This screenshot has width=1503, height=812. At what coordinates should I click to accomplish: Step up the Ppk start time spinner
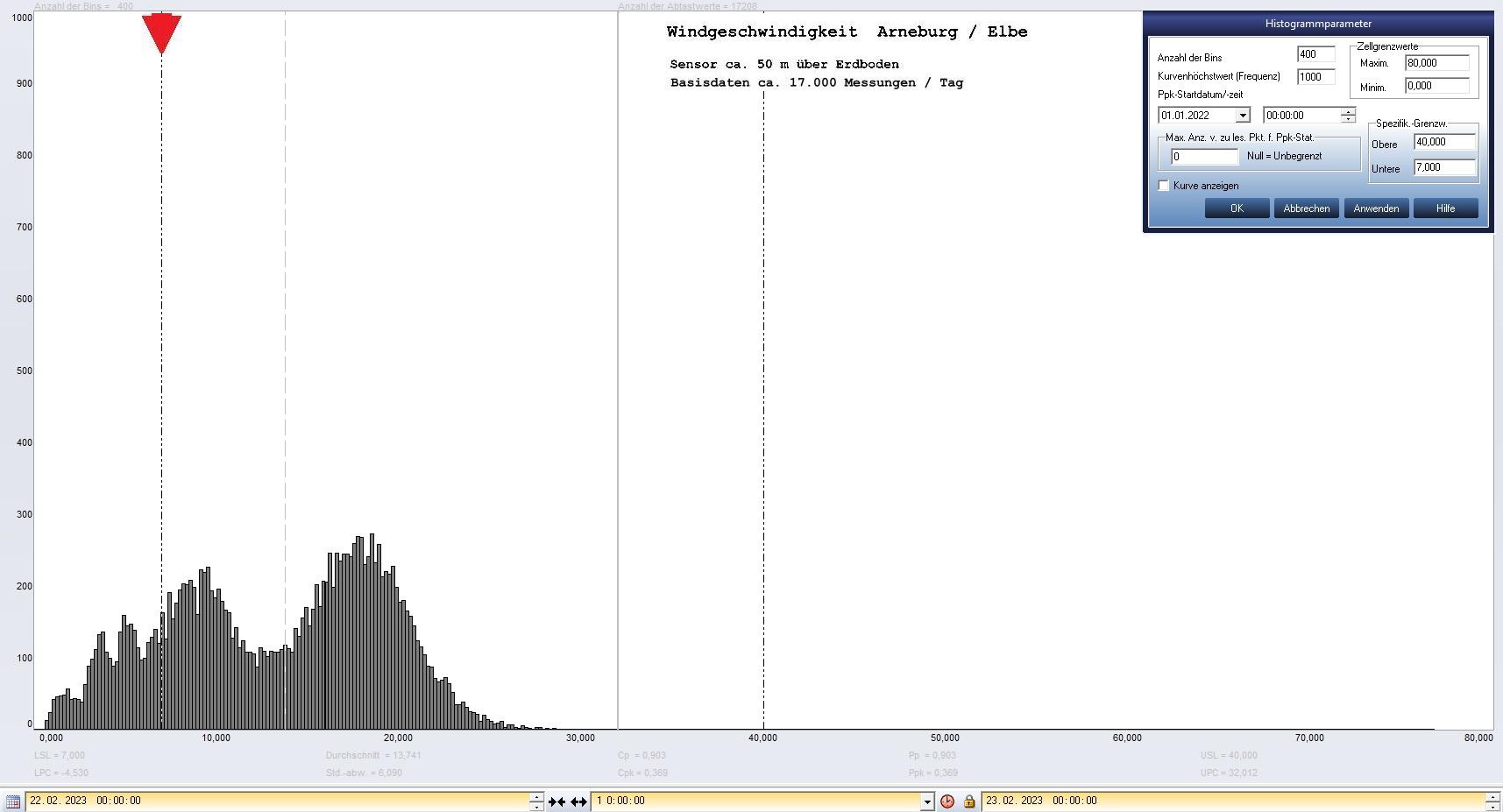1348,111
